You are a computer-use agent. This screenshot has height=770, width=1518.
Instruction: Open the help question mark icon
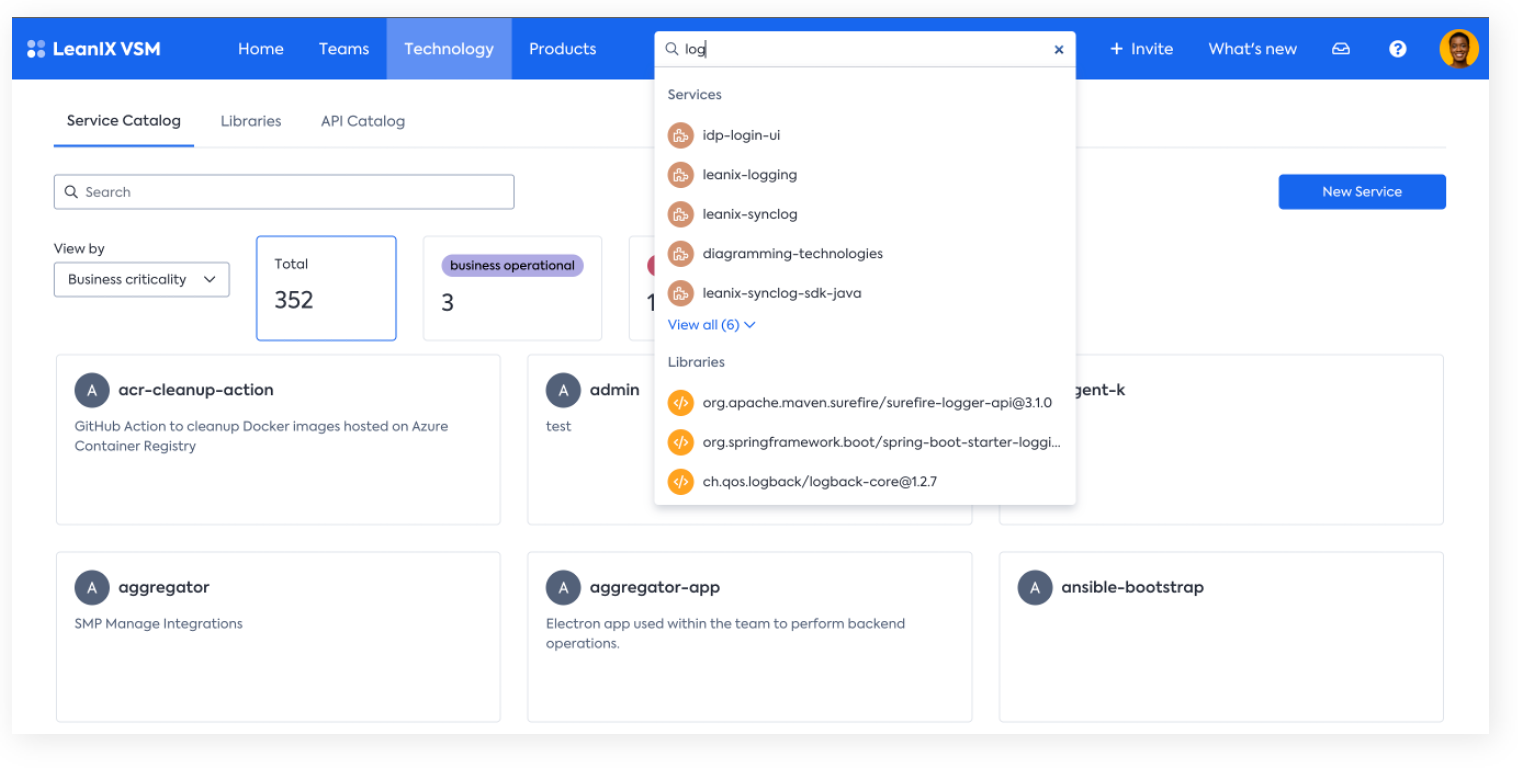(x=1398, y=48)
